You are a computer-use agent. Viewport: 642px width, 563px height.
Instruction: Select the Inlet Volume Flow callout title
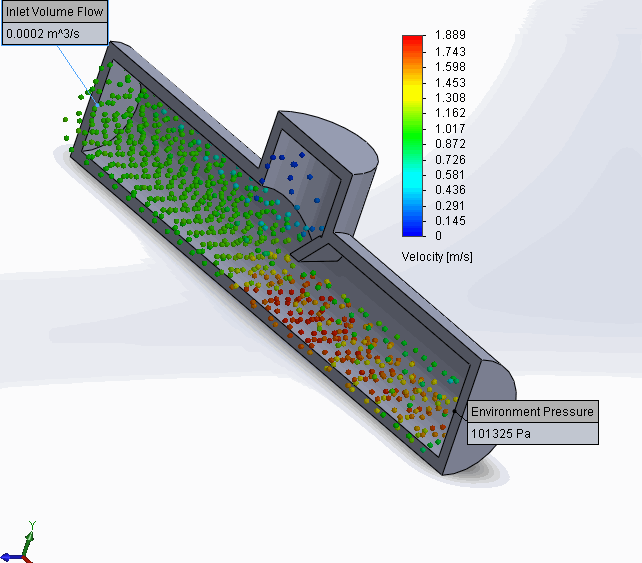(54, 11)
